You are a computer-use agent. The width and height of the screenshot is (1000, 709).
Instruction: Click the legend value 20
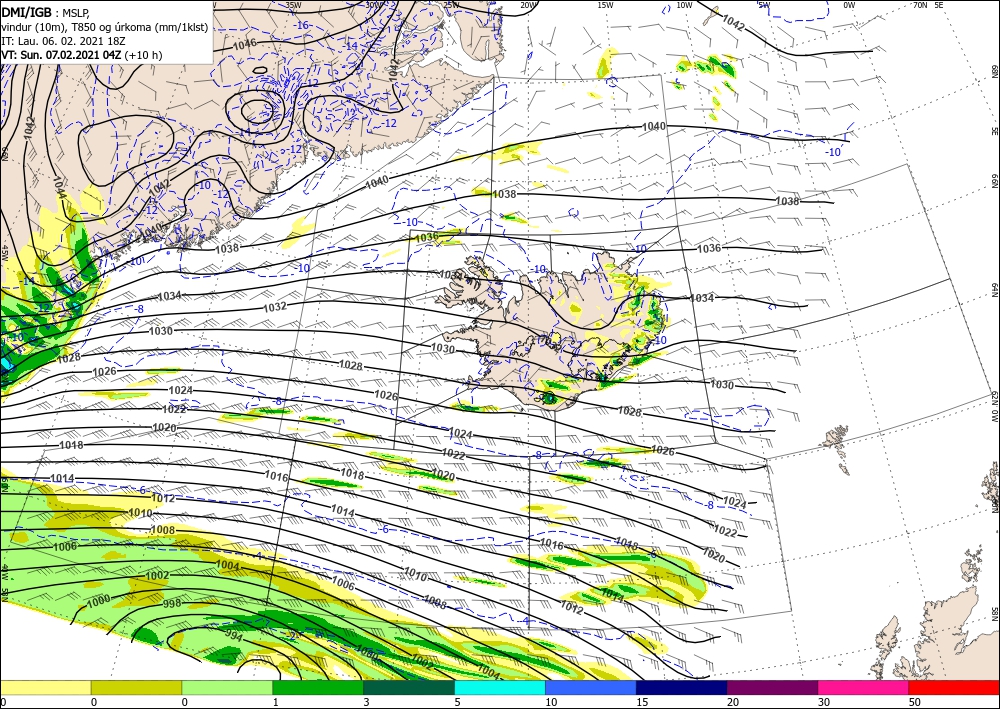(733, 702)
